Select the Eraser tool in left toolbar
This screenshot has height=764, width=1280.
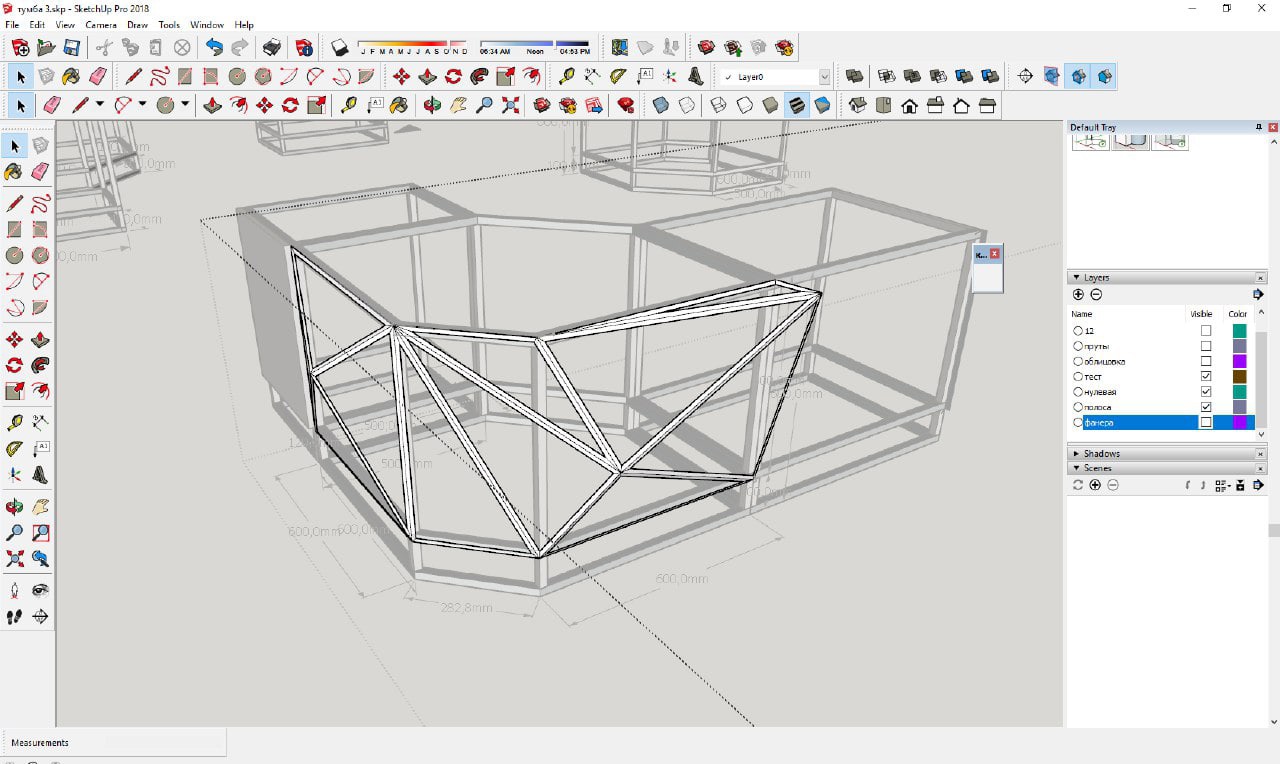click(x=40, y=172)
